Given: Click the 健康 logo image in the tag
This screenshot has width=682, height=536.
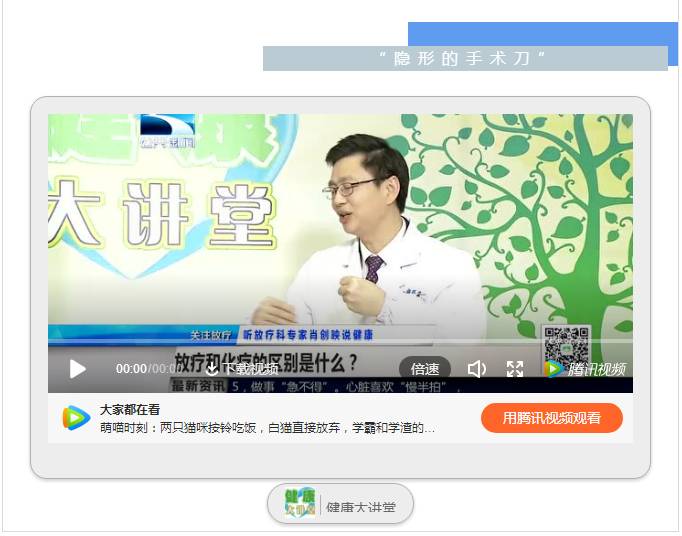Looking at the screenshot, I should (300, 502).
